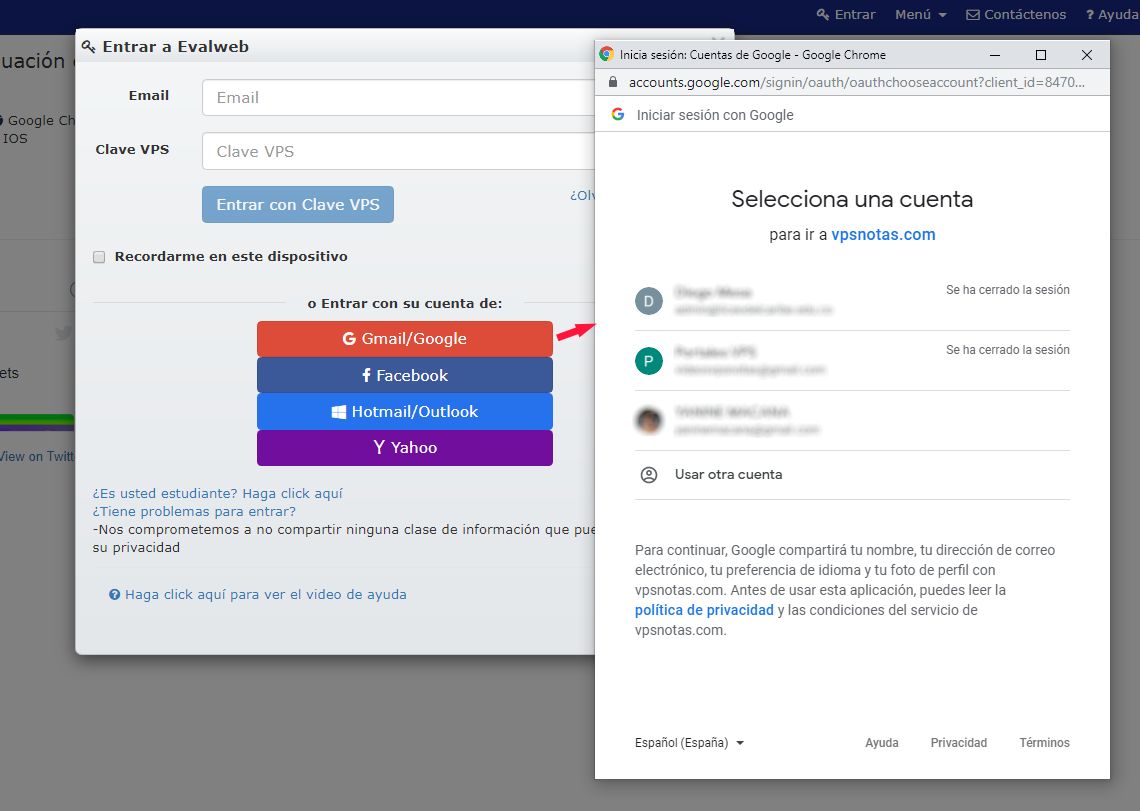Viewport: 1140px width, 811px height.
Task: Open the Español (España) language dropdown
Action: point(689,743)
